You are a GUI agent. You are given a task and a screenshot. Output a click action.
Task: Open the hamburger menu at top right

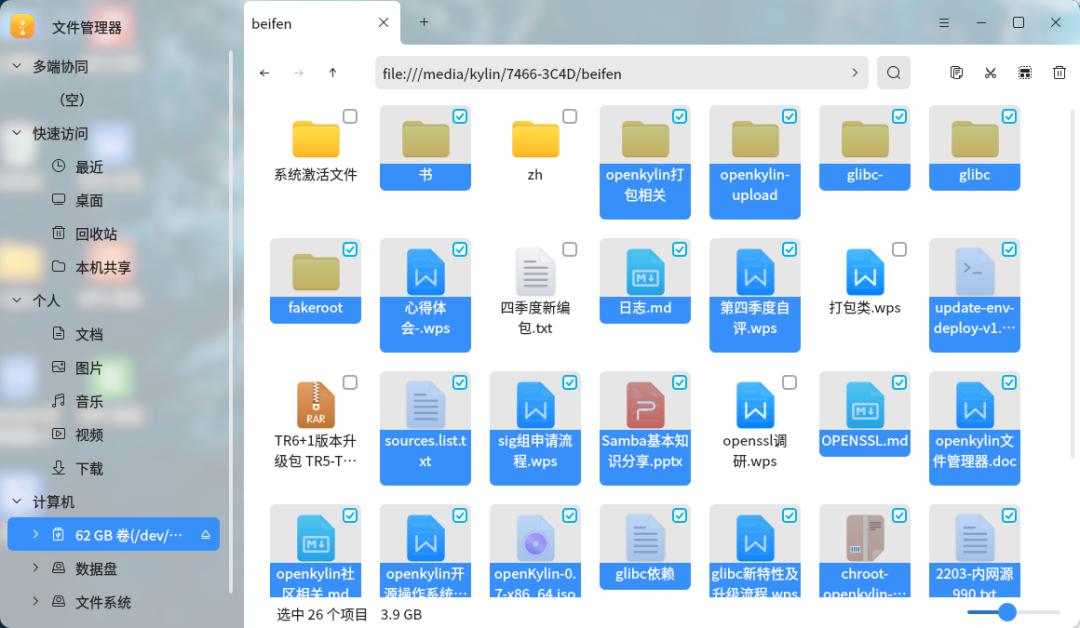[x=944, y=22]
